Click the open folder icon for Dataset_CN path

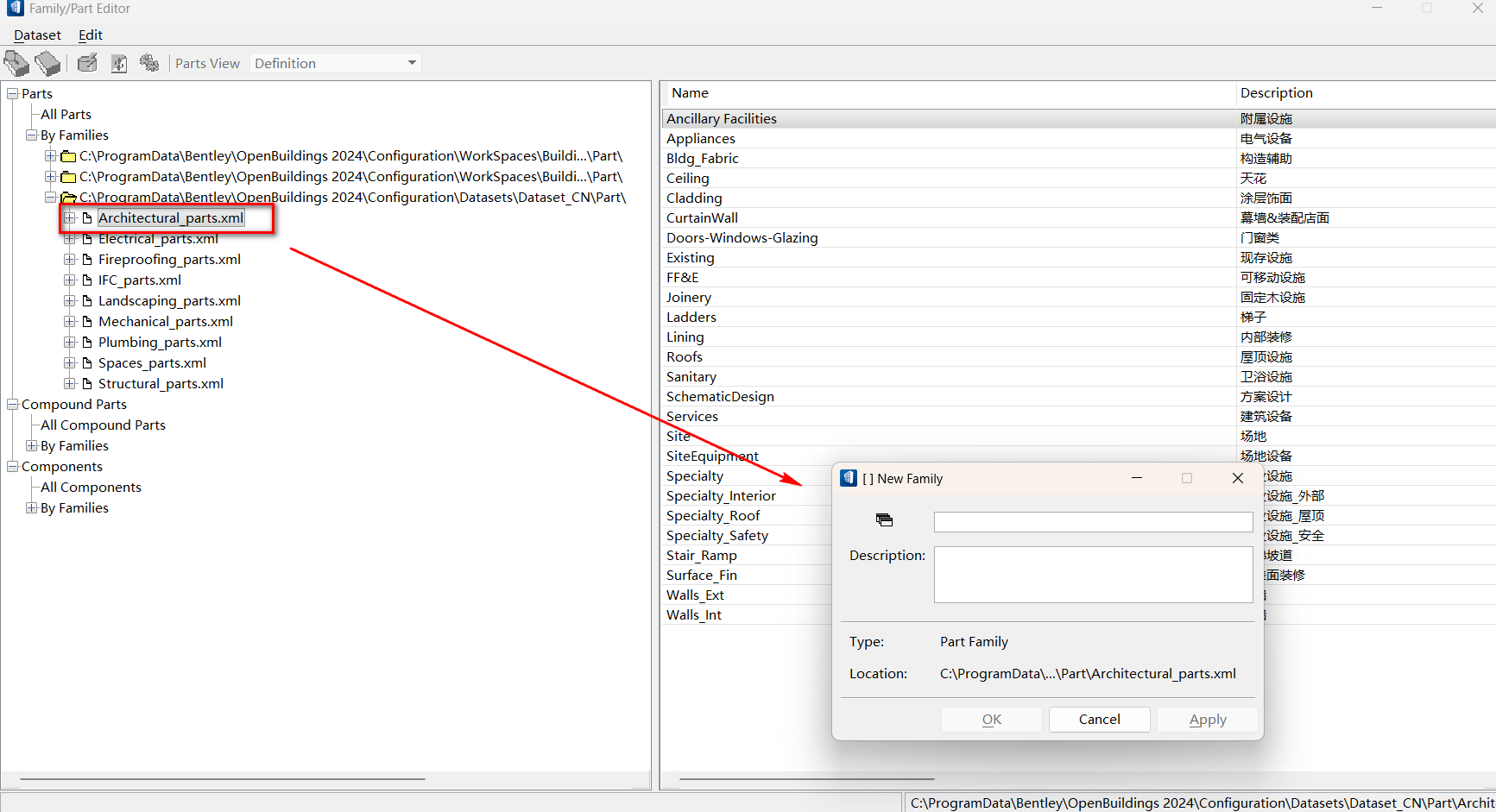pos(68,198)
